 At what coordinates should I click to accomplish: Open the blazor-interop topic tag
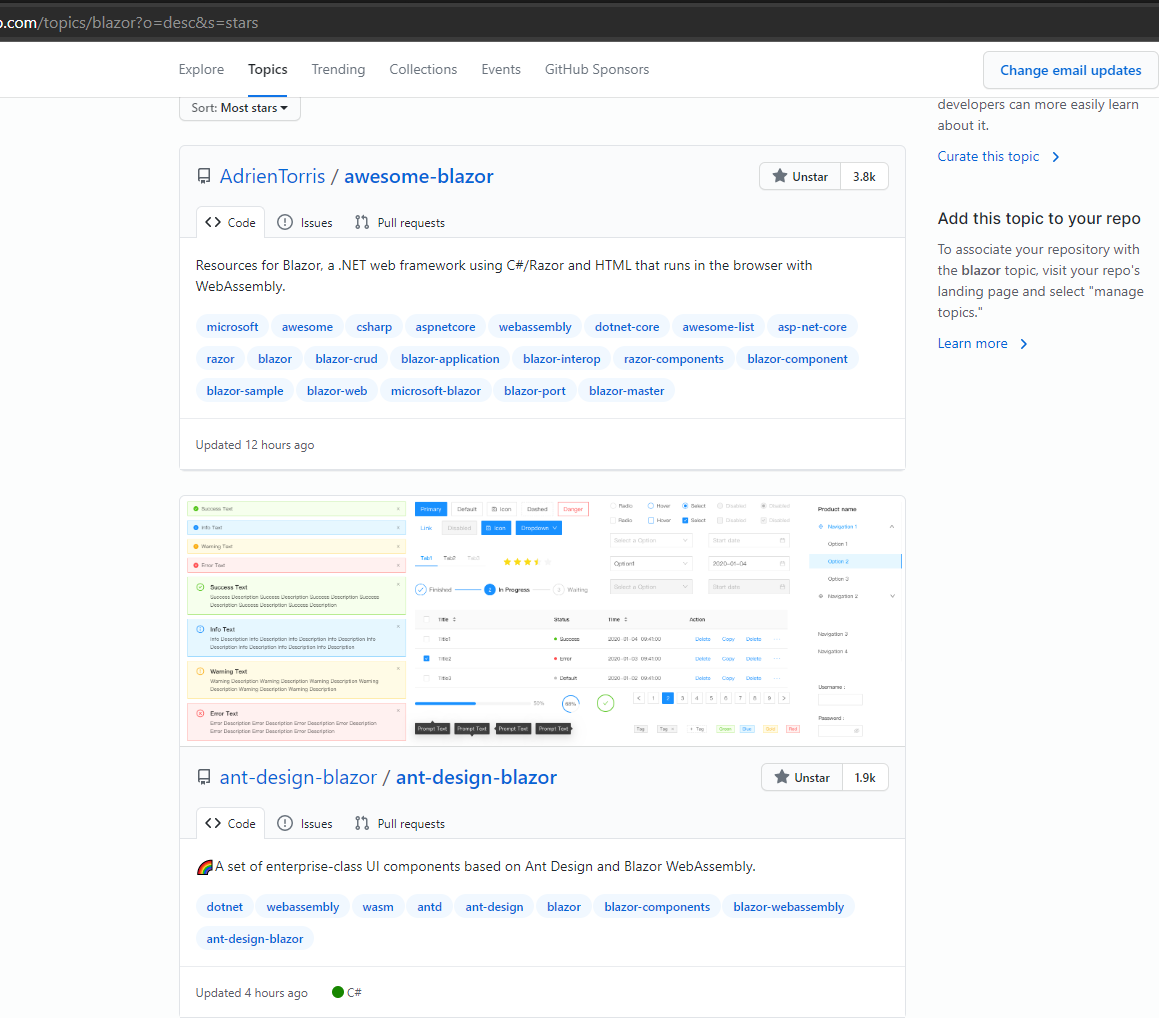(x=562, y=359)
